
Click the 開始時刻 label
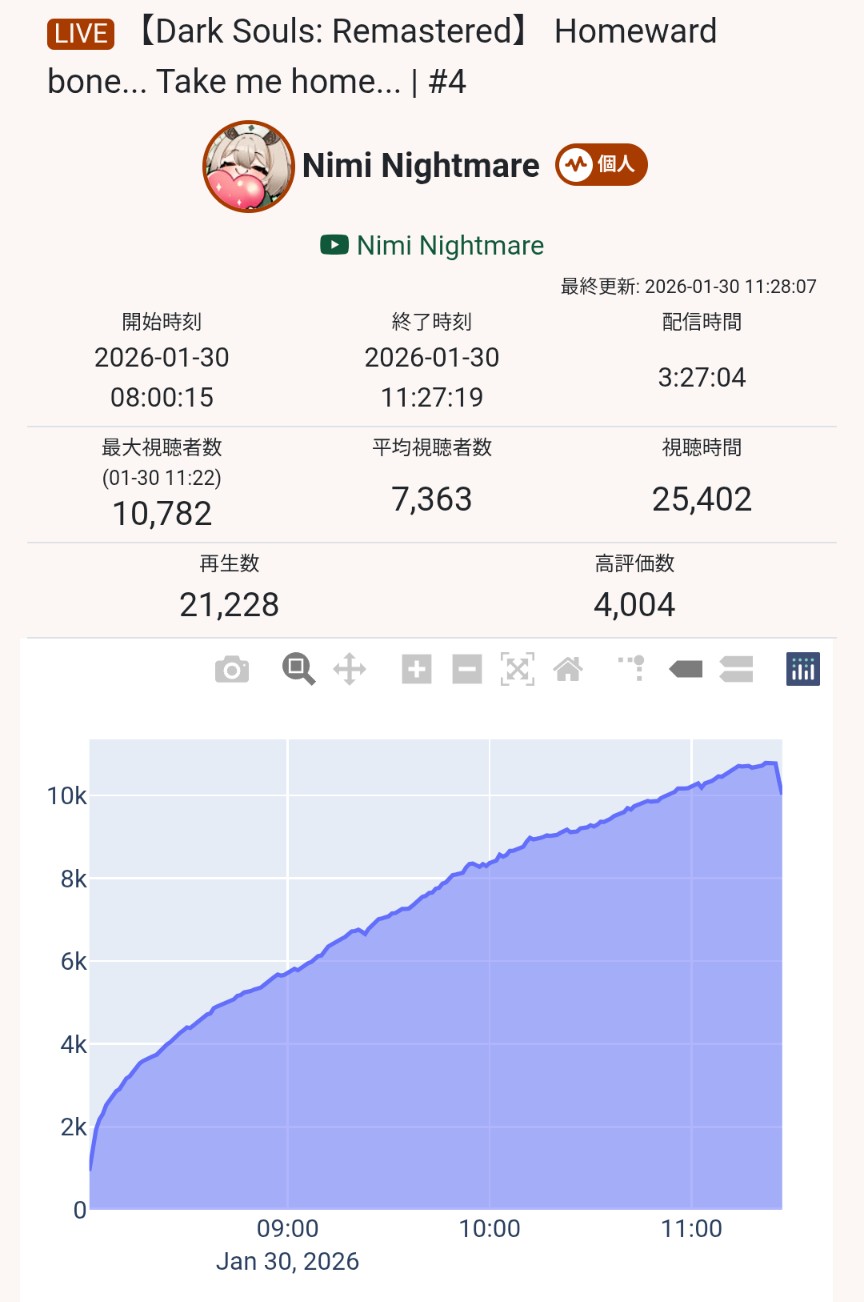162,322
